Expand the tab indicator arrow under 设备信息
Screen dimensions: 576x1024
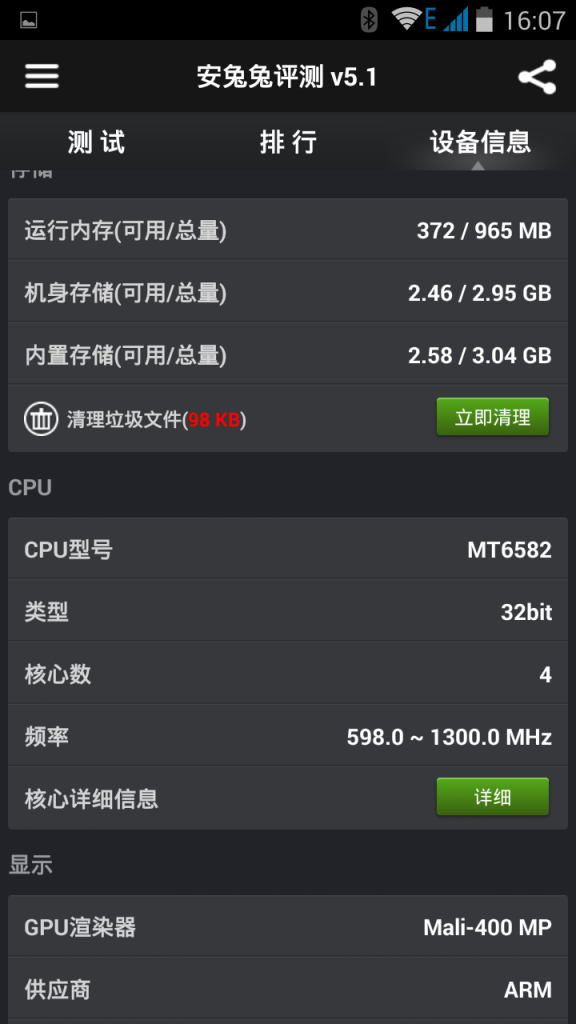(480, 165)
